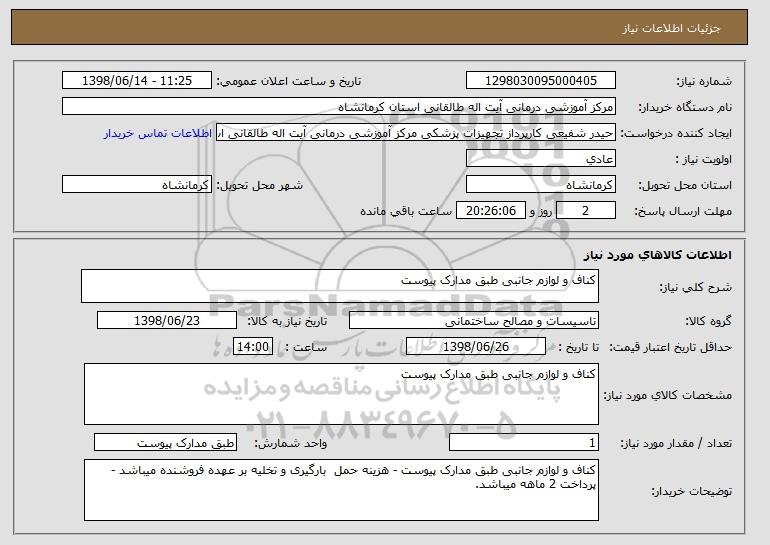The image size is (770, 545).
Task: Click the شهر محل تحویل label
Action: tap(260, 186)
